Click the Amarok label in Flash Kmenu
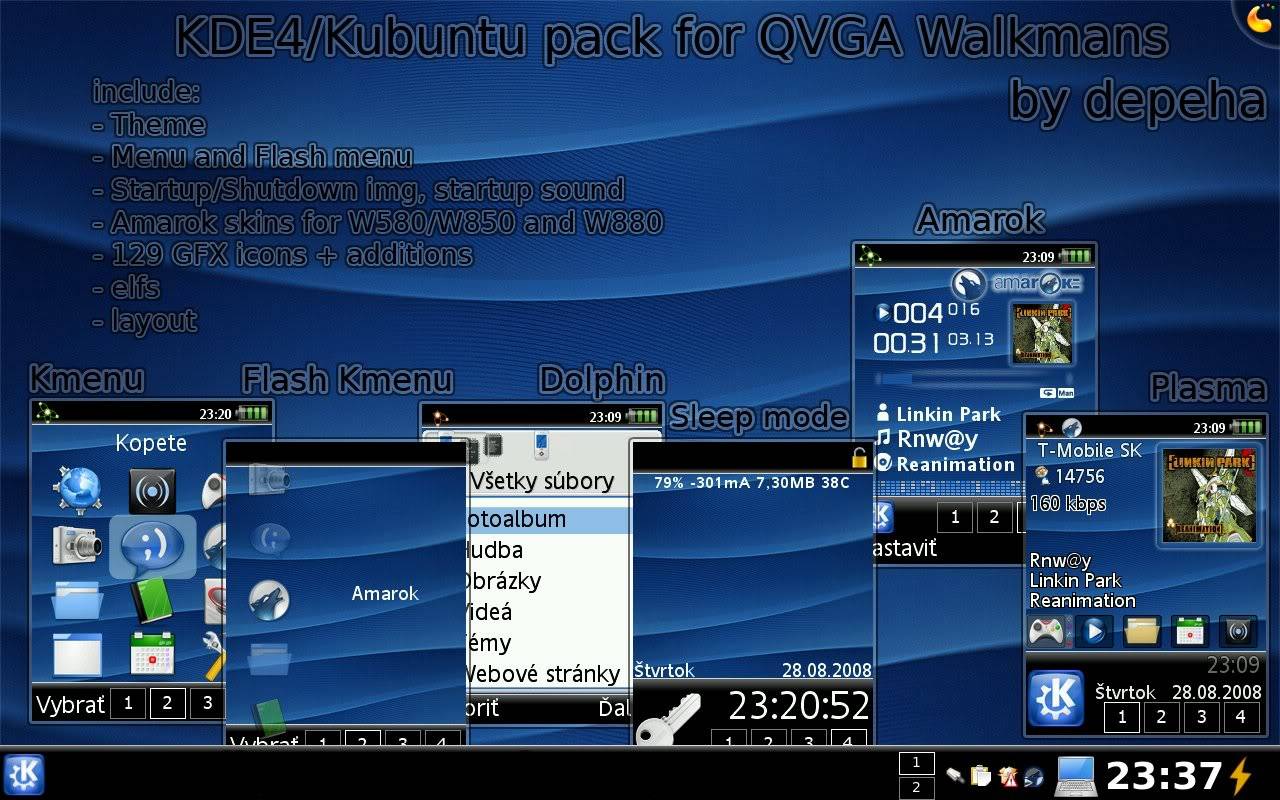 385,593
